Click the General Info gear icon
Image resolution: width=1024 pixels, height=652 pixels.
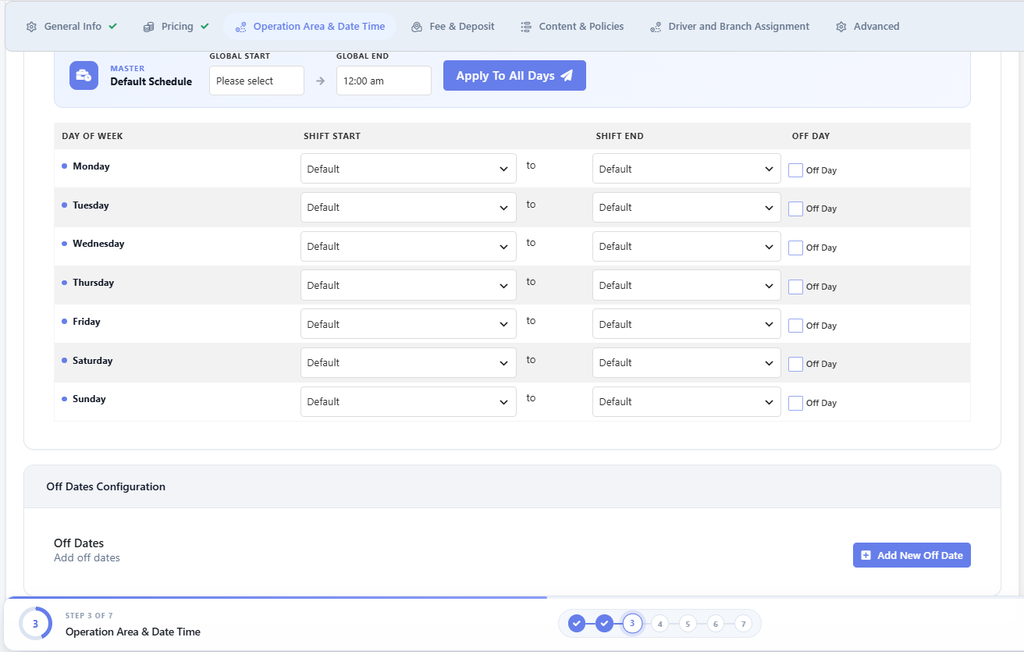pyautogui.click(x=31, y=27)
